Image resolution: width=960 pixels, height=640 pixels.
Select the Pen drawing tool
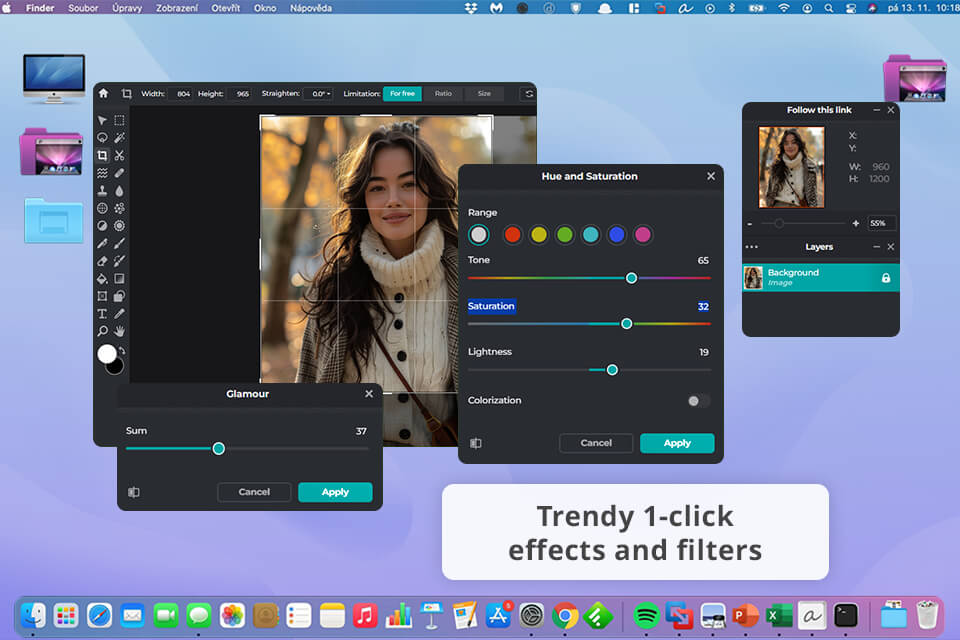pos(102,243)
